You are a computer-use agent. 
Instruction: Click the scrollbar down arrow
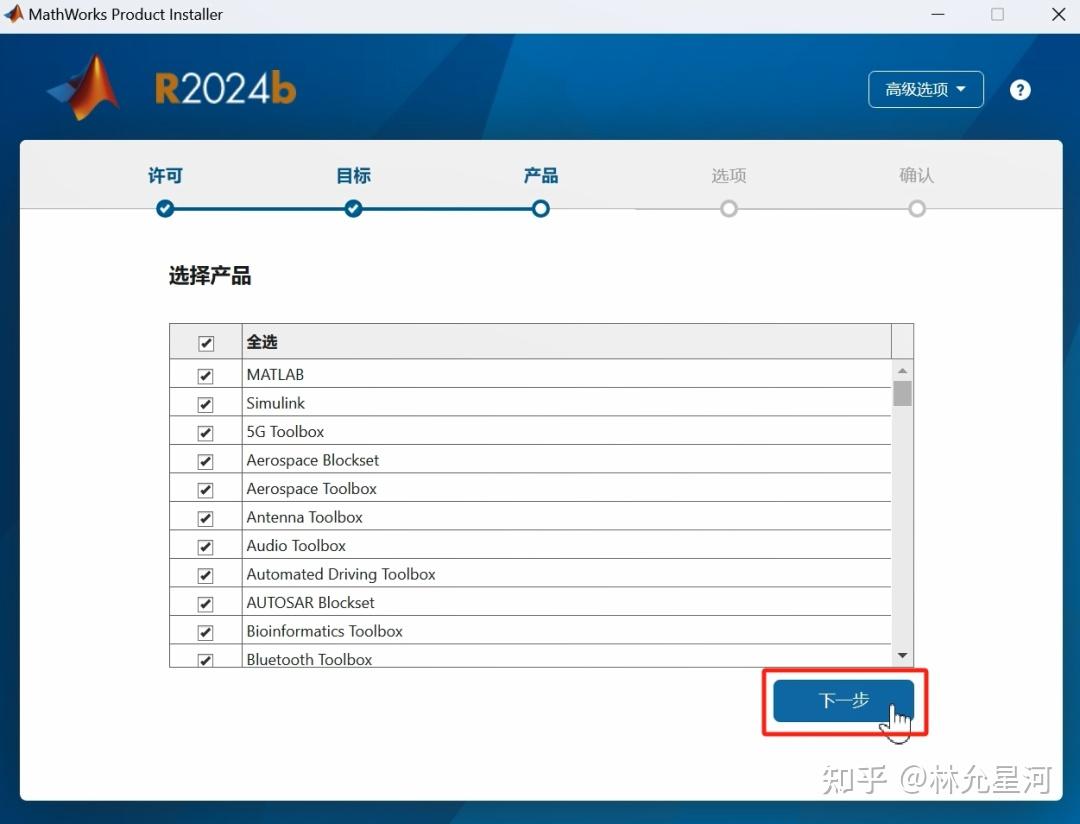tap(902, 655)
